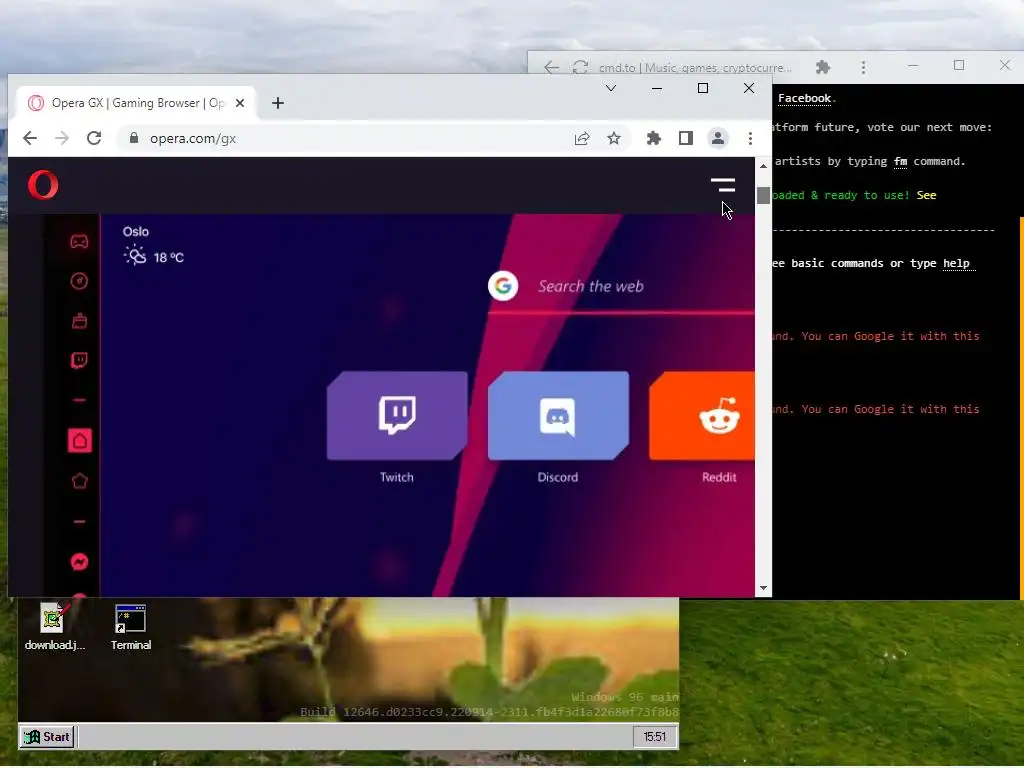The image size is (1024, 768).
Task: Bookmark this page with the star icon
Action: click(x=614, y=138)
